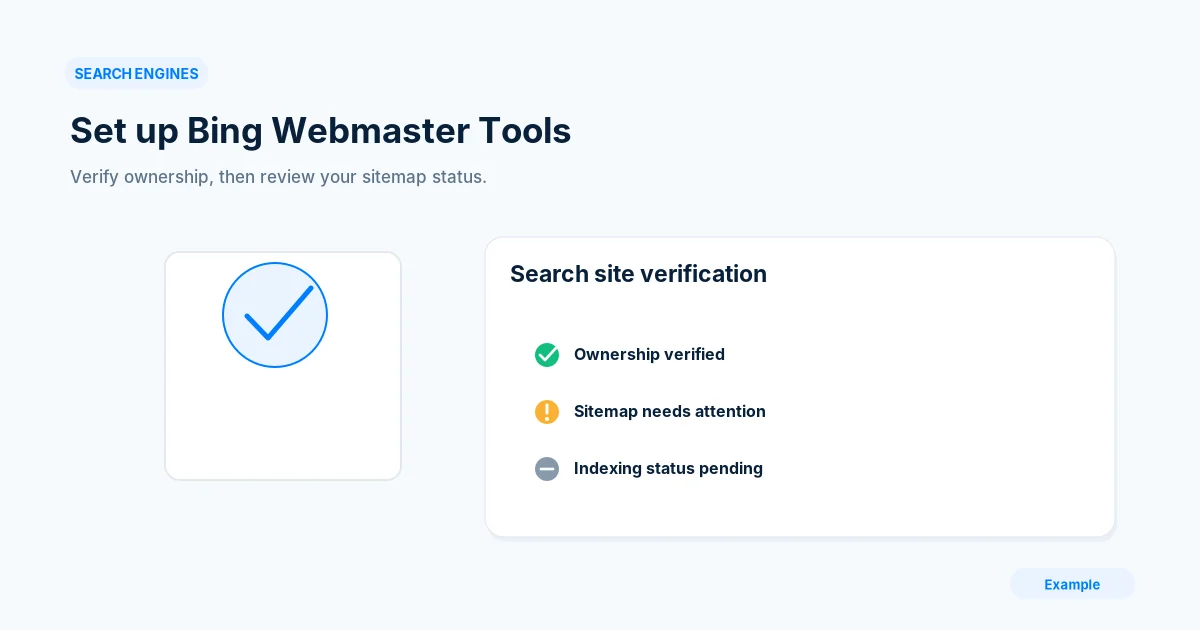
Task: Click the "Search site verification" card heading
Action: pos(638,274)
